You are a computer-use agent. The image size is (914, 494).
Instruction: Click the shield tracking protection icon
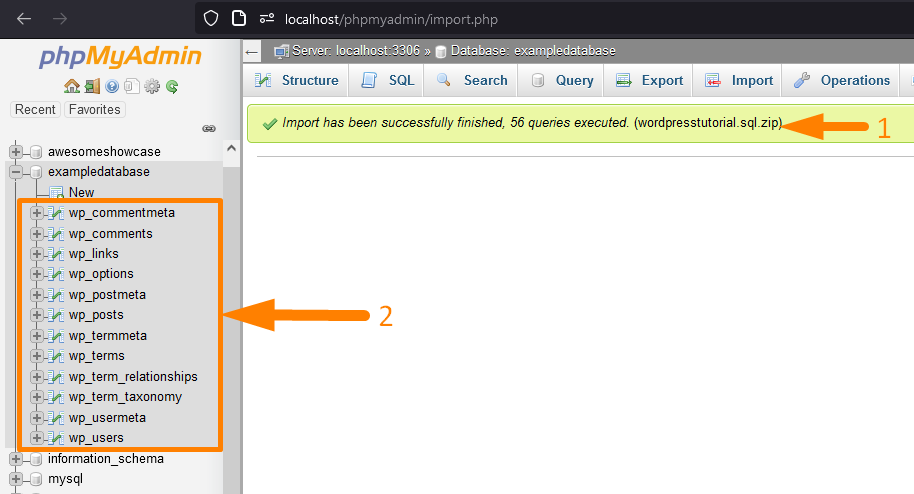tap(211, 19)
